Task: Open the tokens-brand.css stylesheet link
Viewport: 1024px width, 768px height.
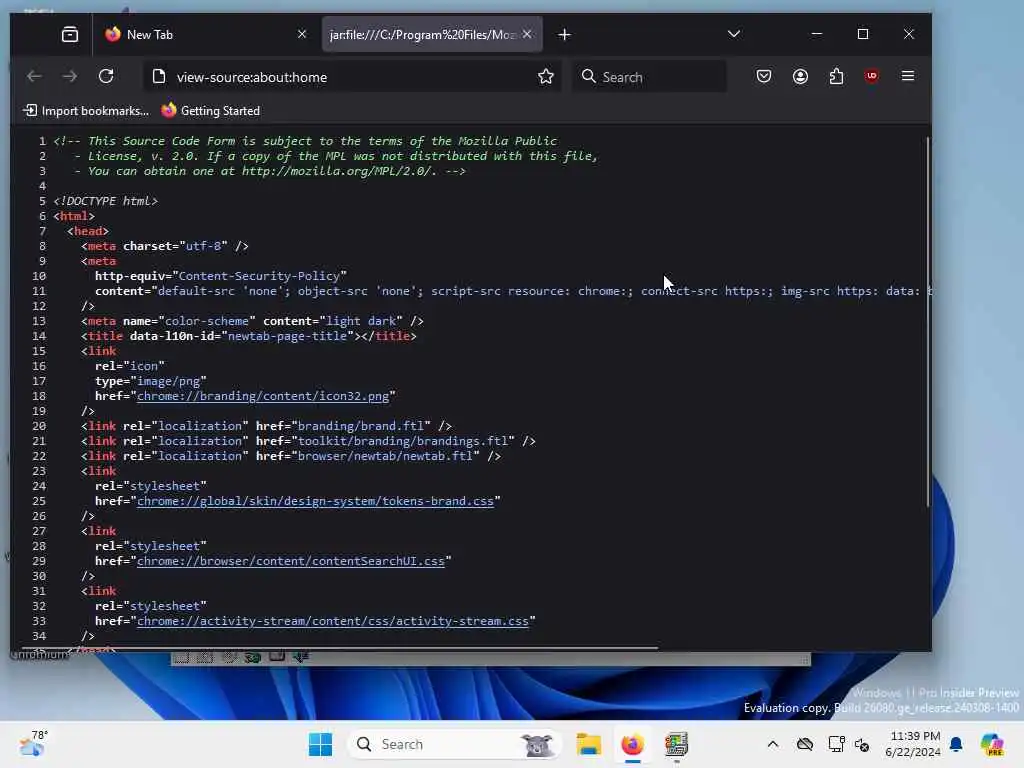Action: point(315,501)
